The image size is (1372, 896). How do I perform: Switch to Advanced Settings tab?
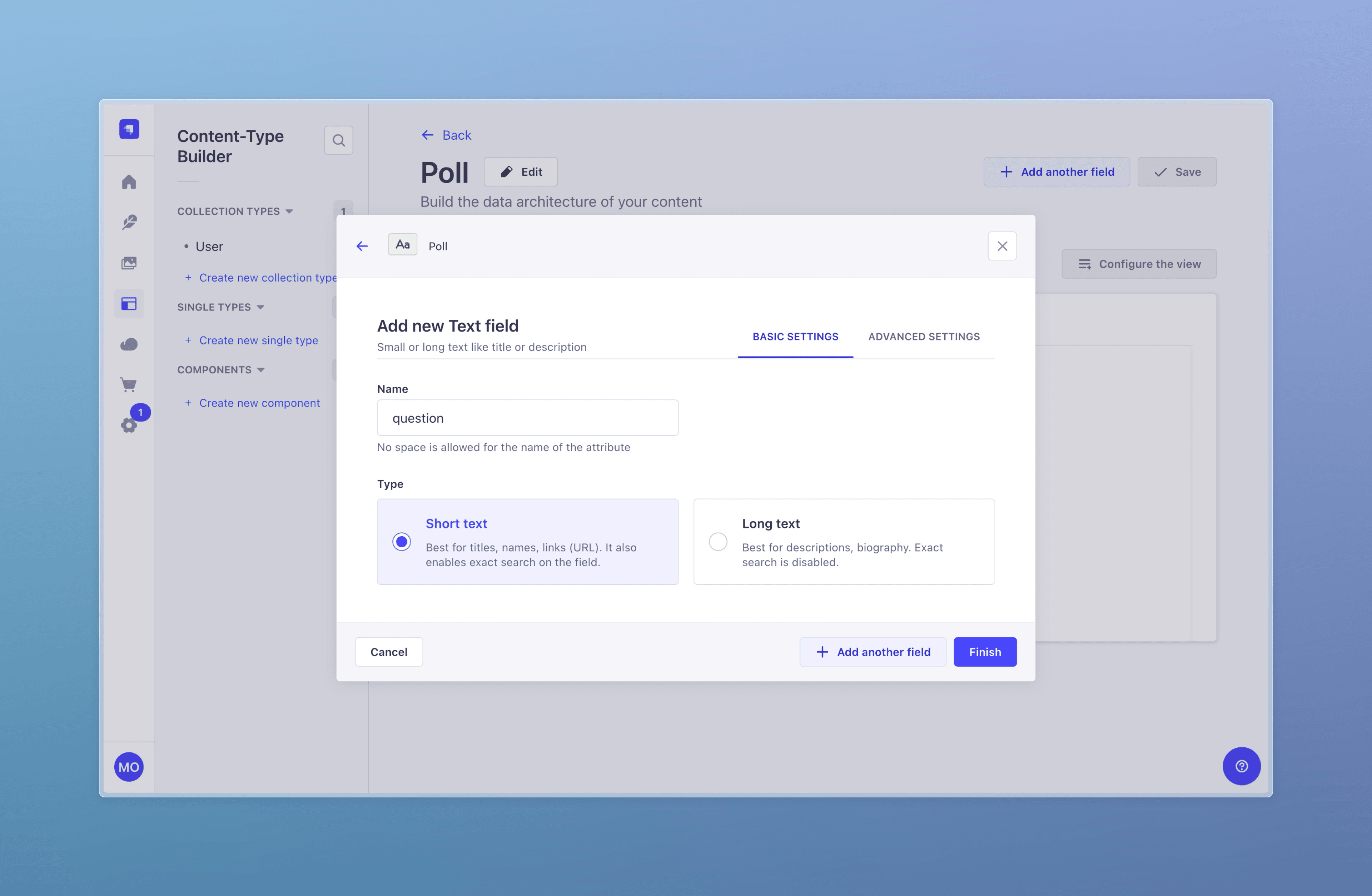(x=924, y=337)
